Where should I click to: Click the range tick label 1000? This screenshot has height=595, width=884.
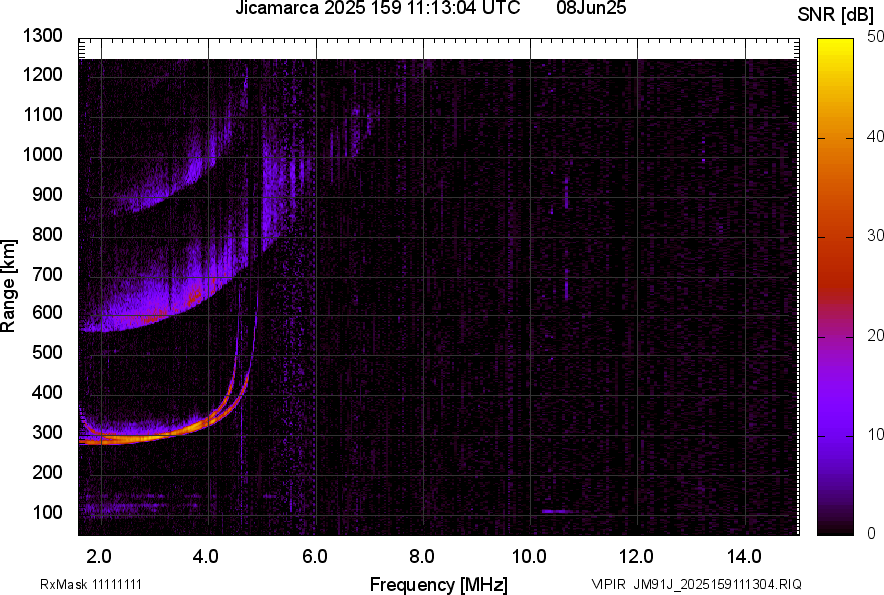[x=42, y=154]
